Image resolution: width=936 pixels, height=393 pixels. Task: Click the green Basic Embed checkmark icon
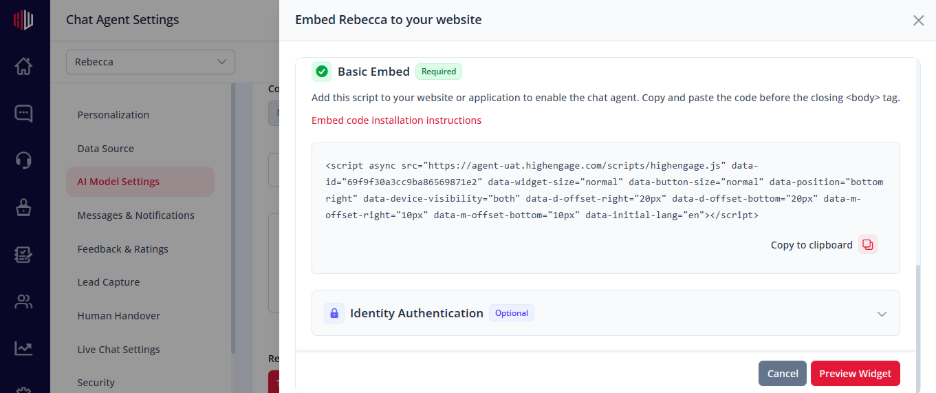tap(322, 72)
